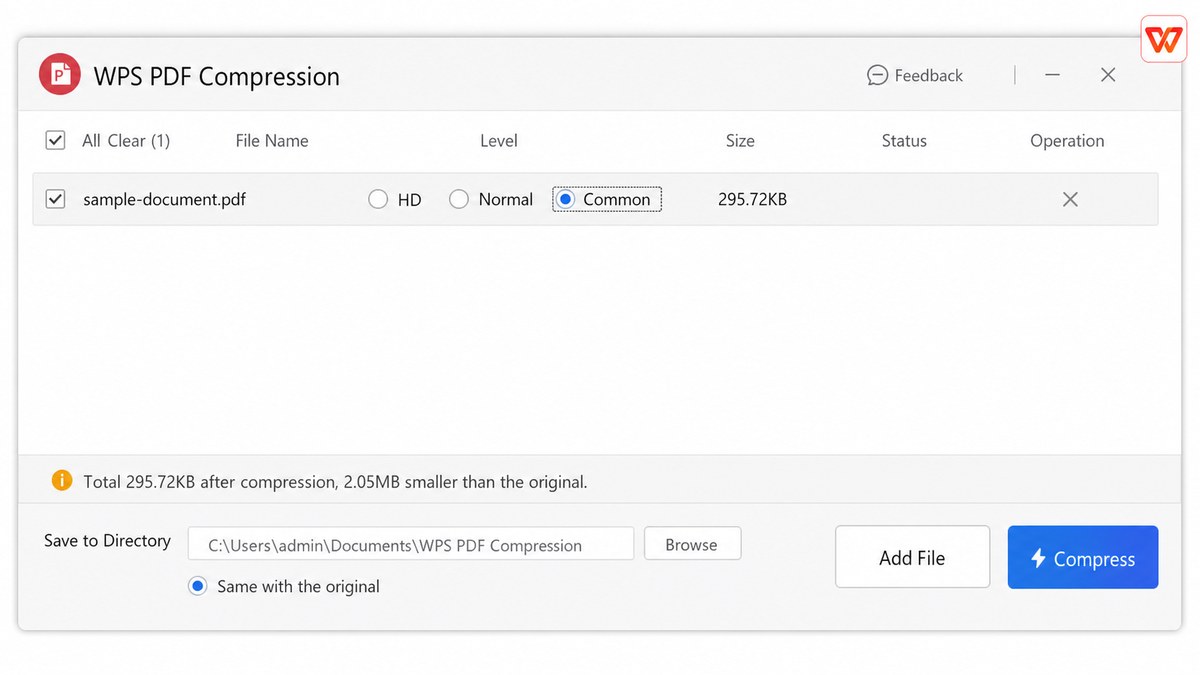Click the Level column header
The width and height of the screenshot is (1200, 675).
[499, 141]
